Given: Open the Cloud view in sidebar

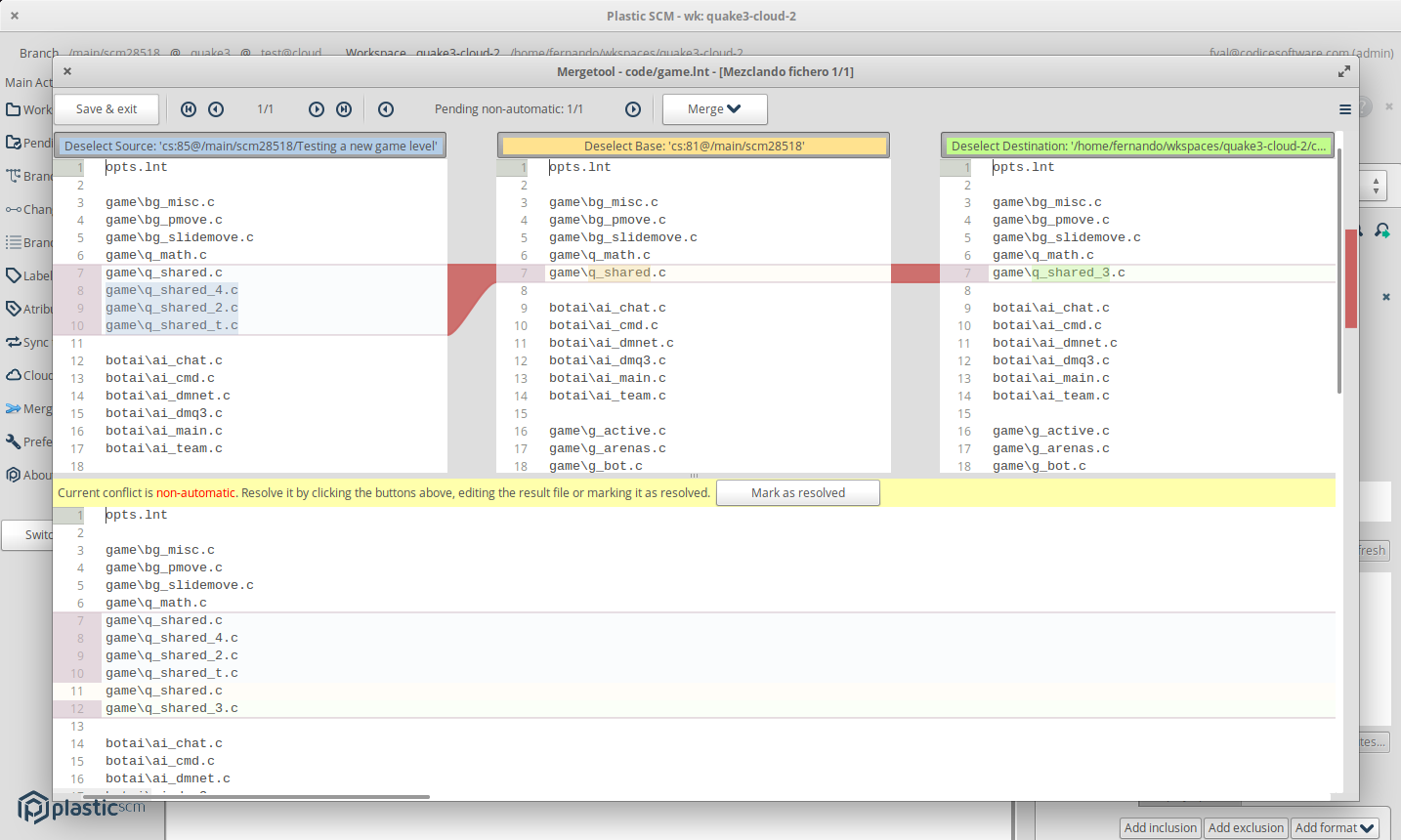Looking at the screenshot, I should point(14,375).
